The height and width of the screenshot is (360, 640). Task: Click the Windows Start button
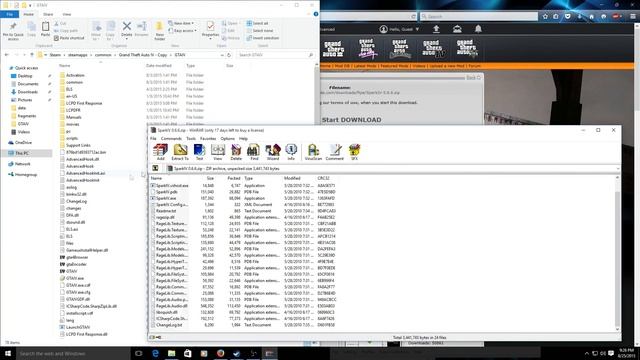pyautogui.click(x=8, y=353)
